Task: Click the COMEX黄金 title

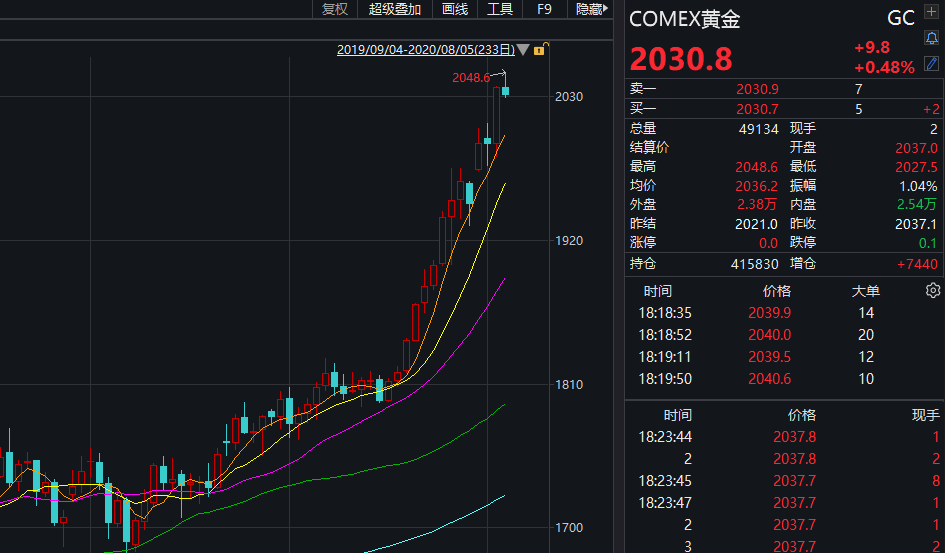Action: click(684, 19)
